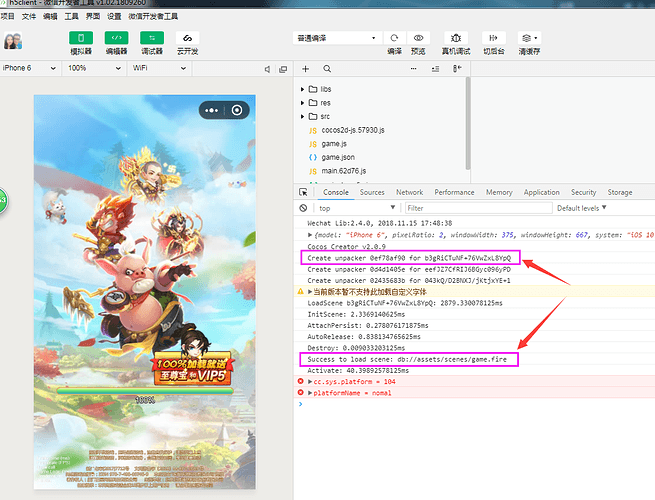
Task: Mute simulator sound speaker icon
Action: pos(267,69)
